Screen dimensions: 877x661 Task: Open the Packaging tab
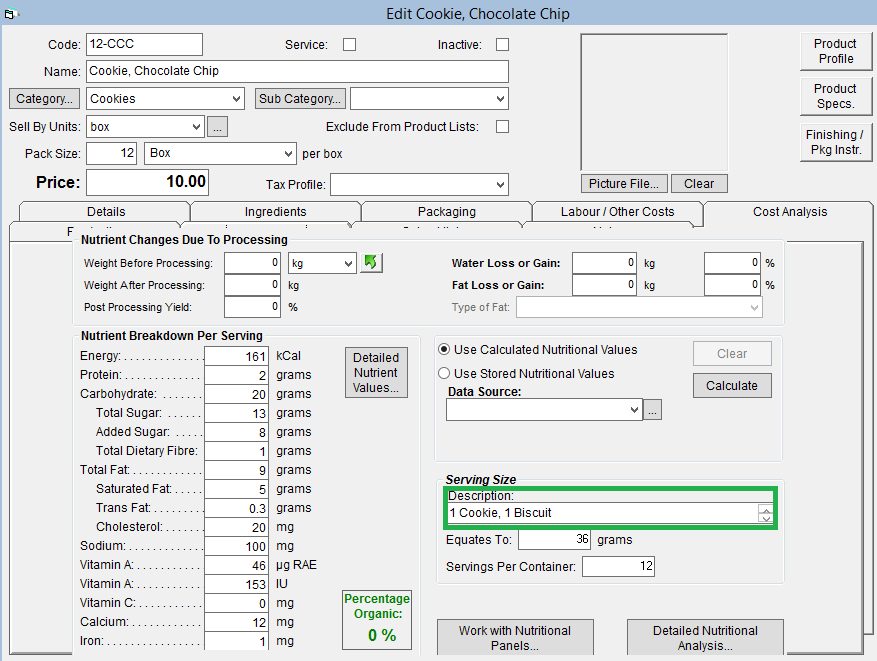446,211
